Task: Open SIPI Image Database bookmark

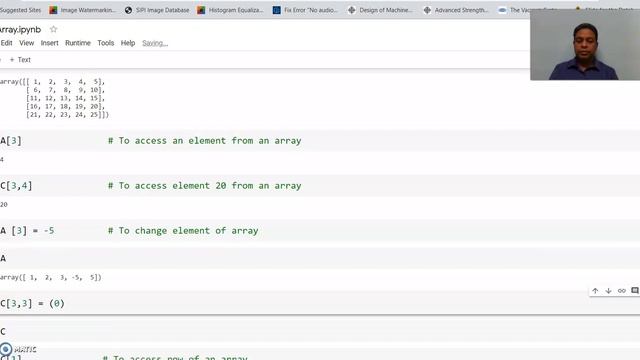Action: pyautogui.click(x=157, y=10)
